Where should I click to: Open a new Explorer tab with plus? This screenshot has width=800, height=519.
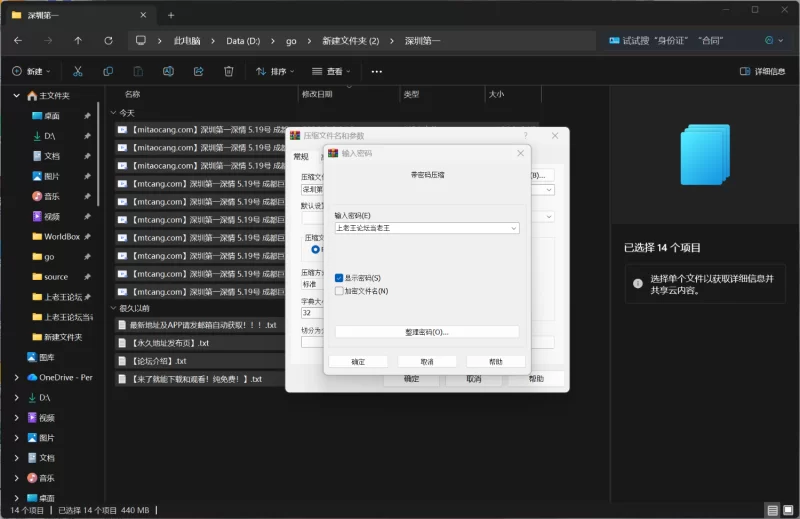tap(171, 15)
